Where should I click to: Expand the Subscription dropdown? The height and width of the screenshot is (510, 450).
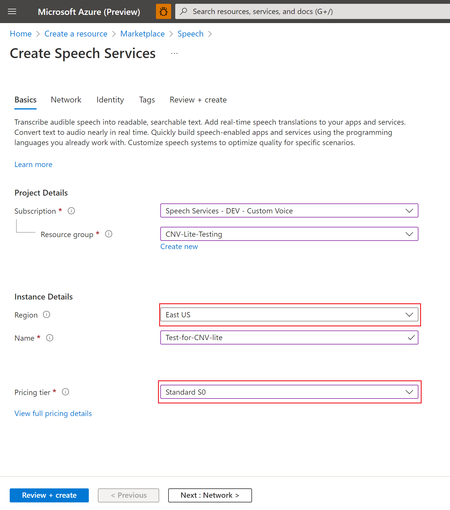(289, 211)
